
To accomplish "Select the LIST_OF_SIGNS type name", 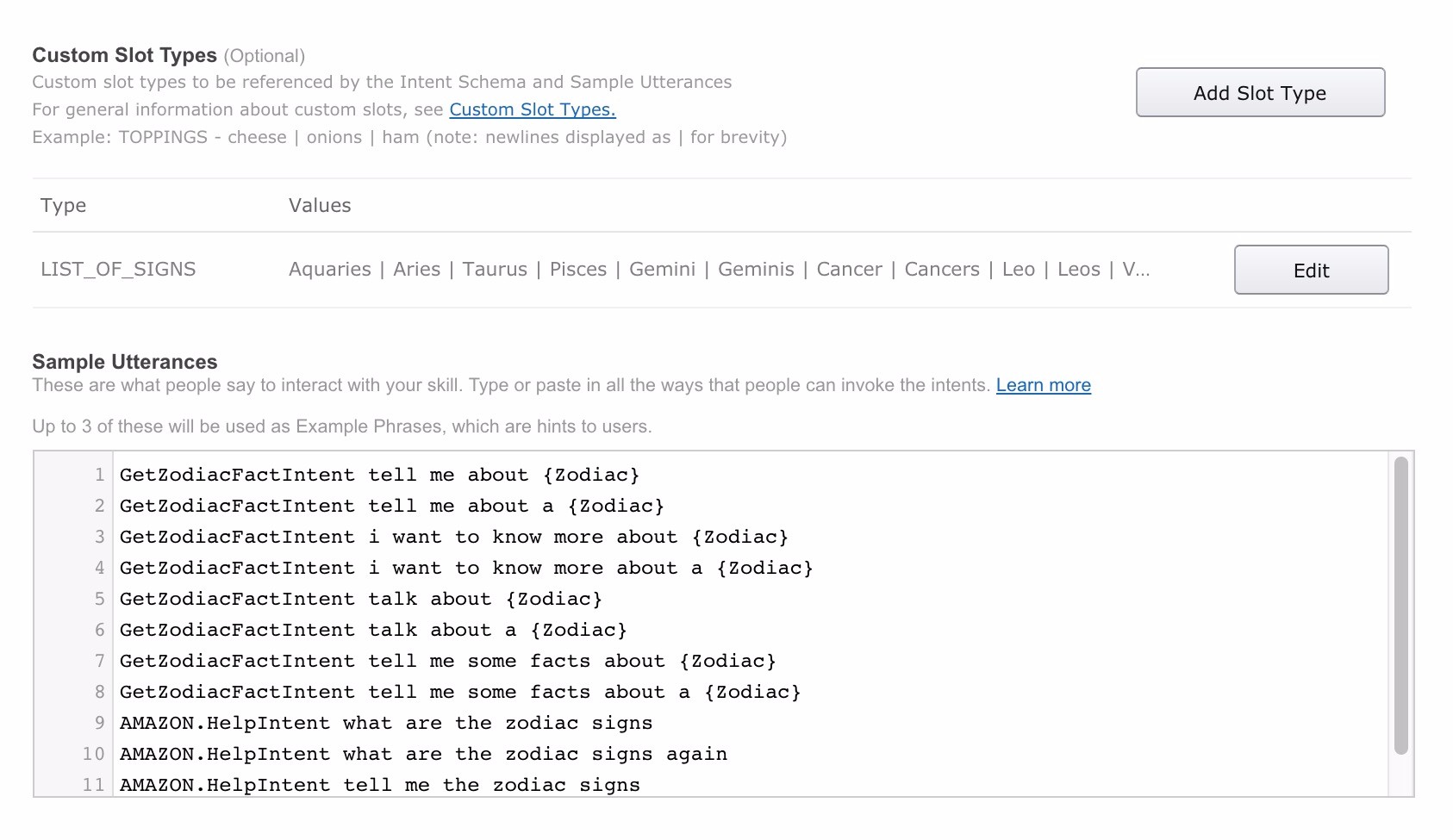I will click(118, 270).
